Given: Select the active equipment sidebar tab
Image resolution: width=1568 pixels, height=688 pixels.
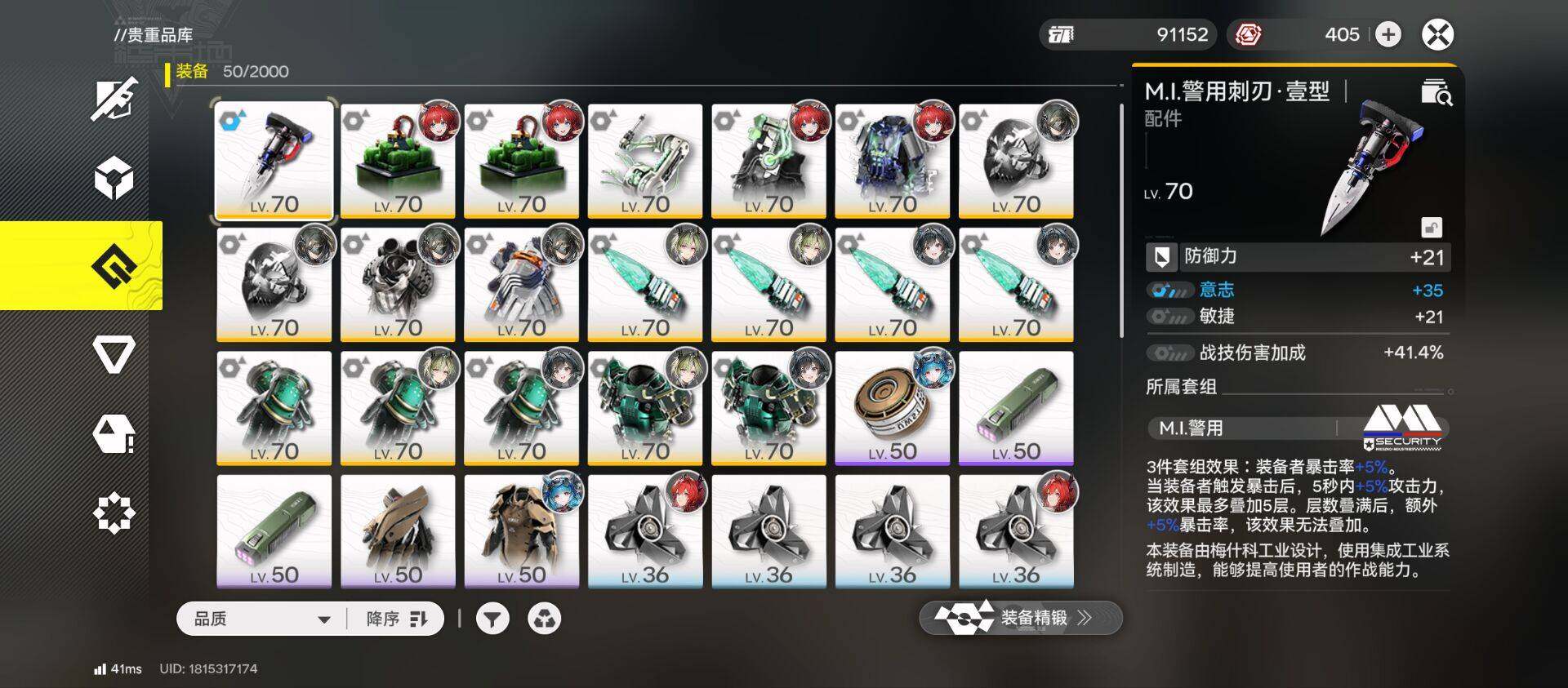Looking at the screenshot, I should click(82, 266).
